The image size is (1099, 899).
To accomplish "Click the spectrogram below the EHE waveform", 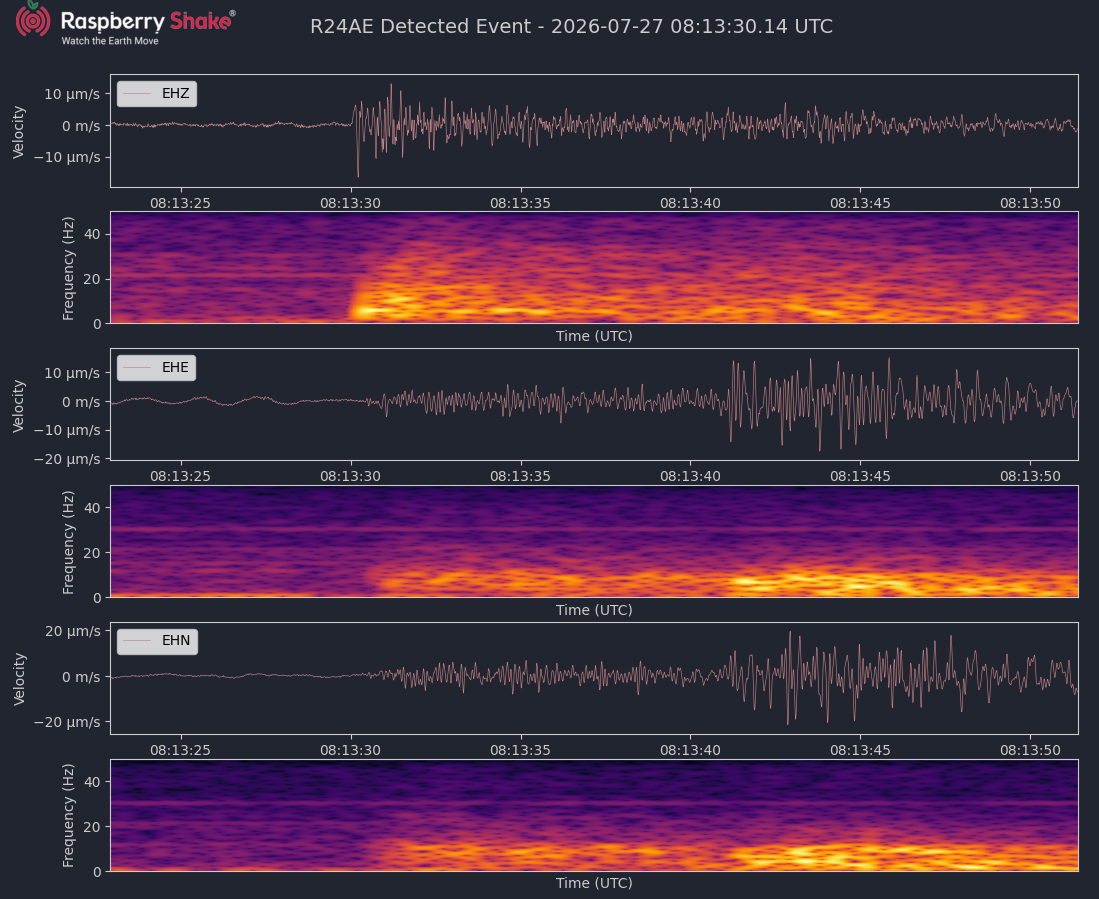I will [x=594, y=541].
